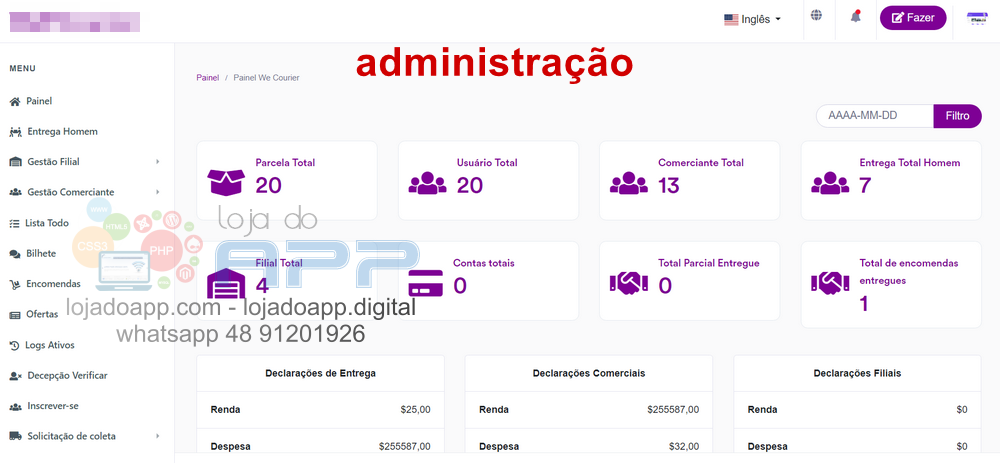Open notifications bell icon
Image resolution: width=1000 pixels, height=463 pixels.
coord(855,17)
